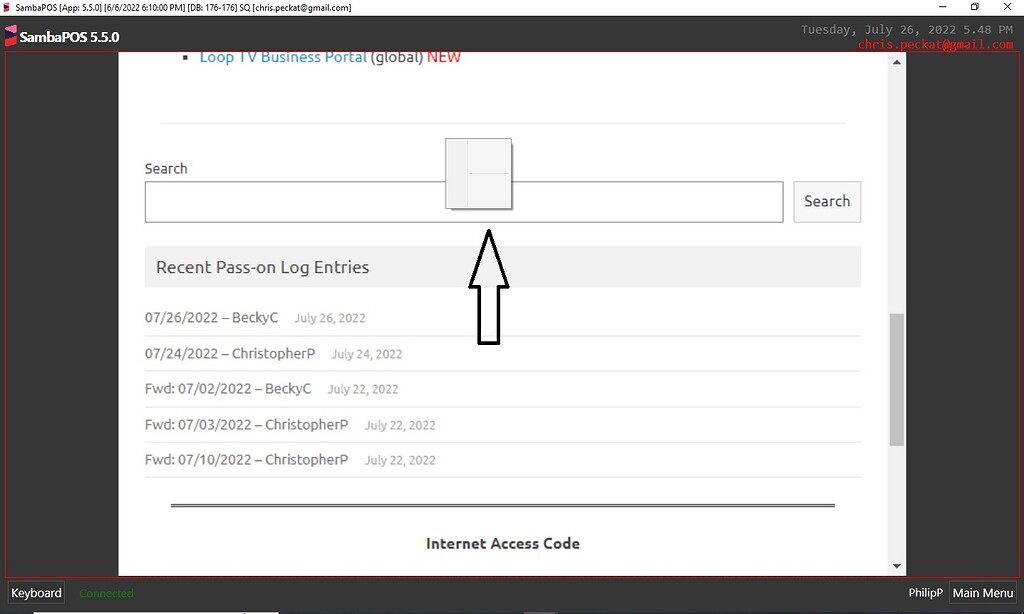
Task: Open entry Fwd: 07/03/2022 – ChristopherP
Action: [x=246, y=424]
